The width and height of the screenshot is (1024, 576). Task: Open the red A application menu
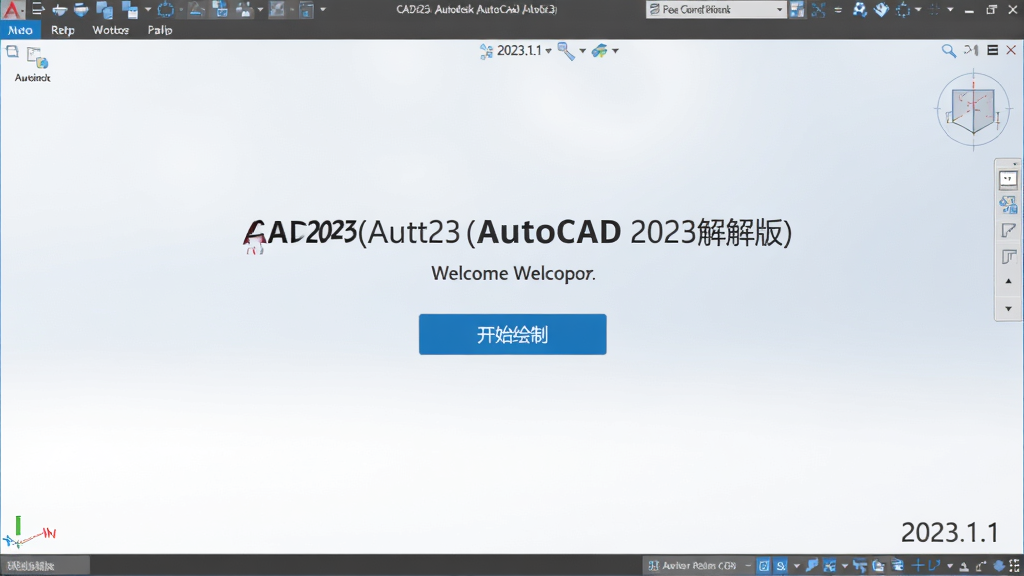(x=12, y=9)
